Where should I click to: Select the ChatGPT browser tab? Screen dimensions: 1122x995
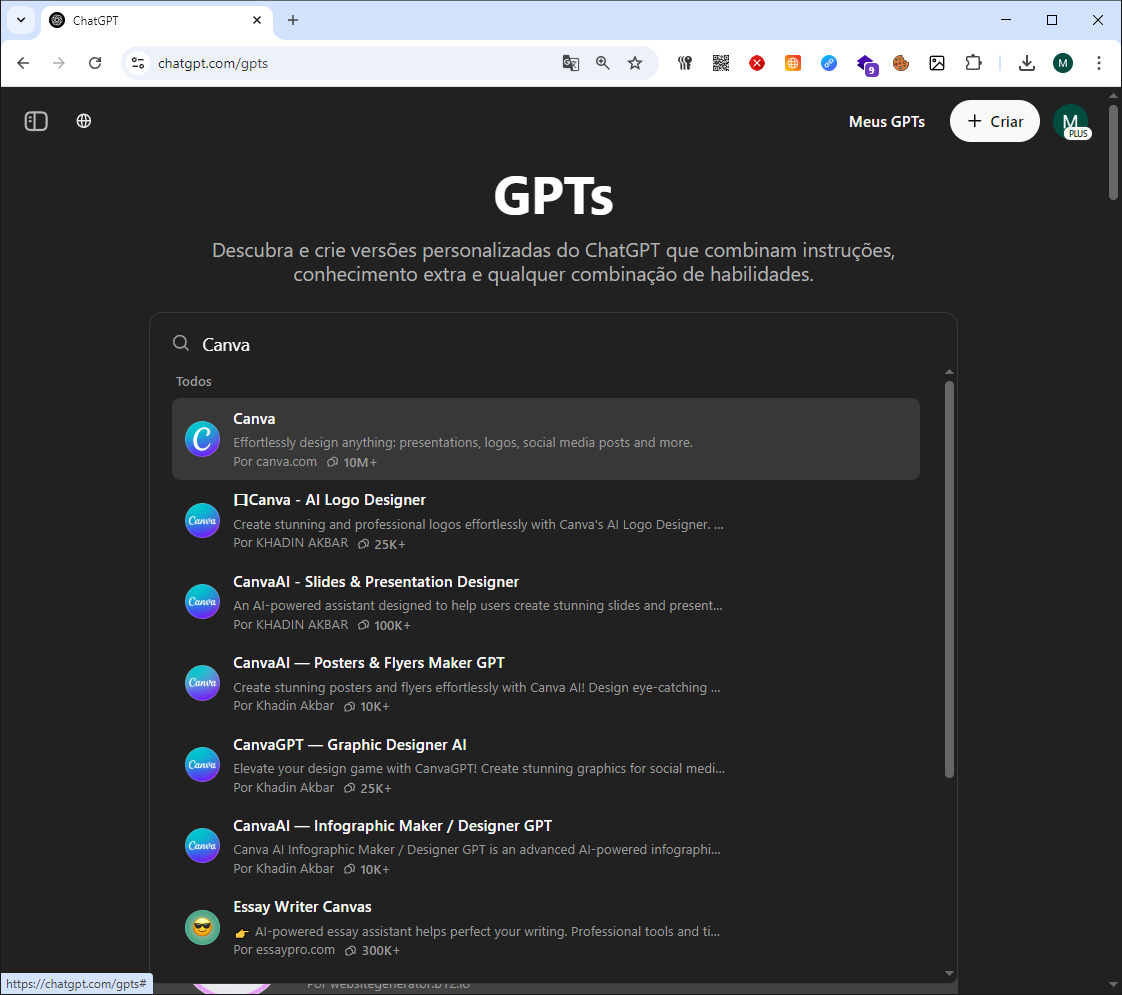(156, 20)
